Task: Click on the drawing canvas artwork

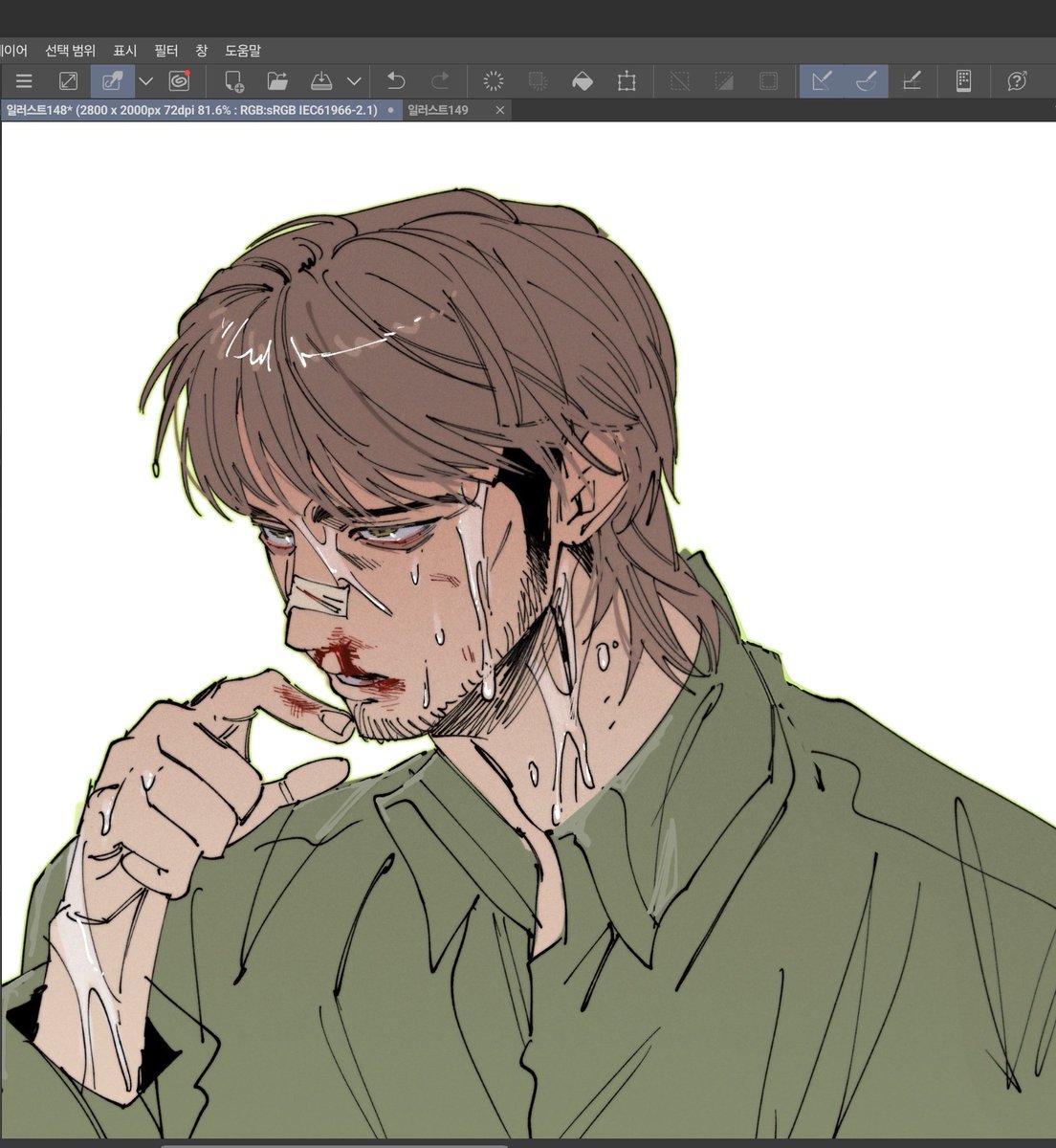Action: pos(528,631)
